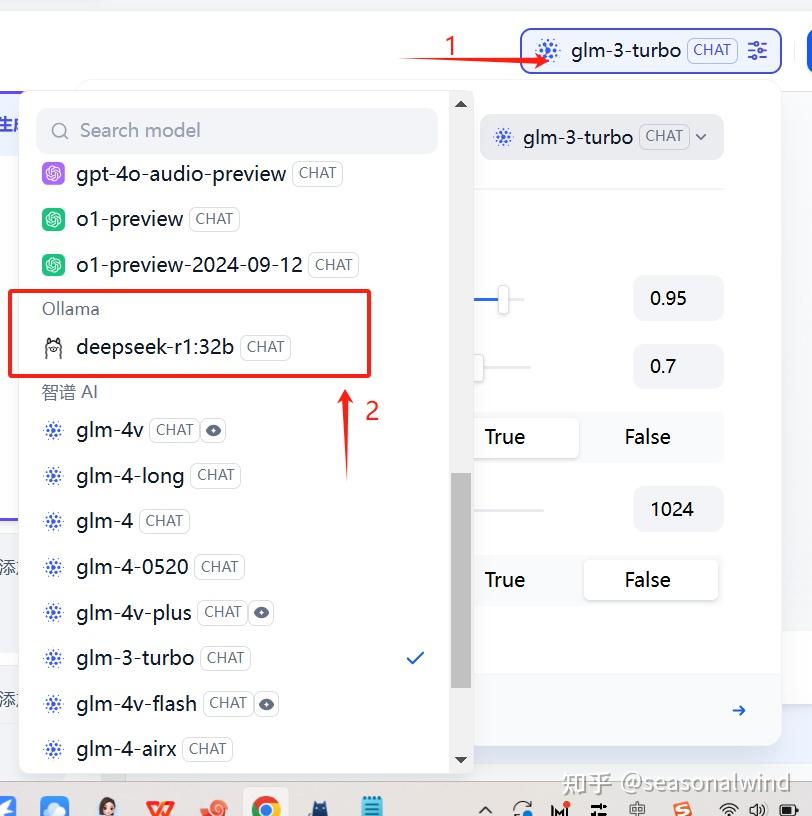Screen dimensions: 812x816
Task: Click the search magnifier in the model search box
Action: coord(59,131)
